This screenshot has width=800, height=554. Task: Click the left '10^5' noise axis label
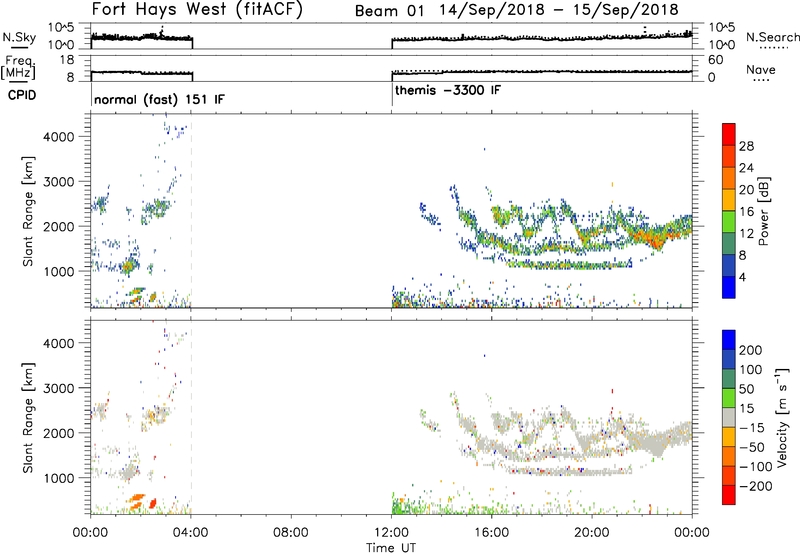(61, 28)
